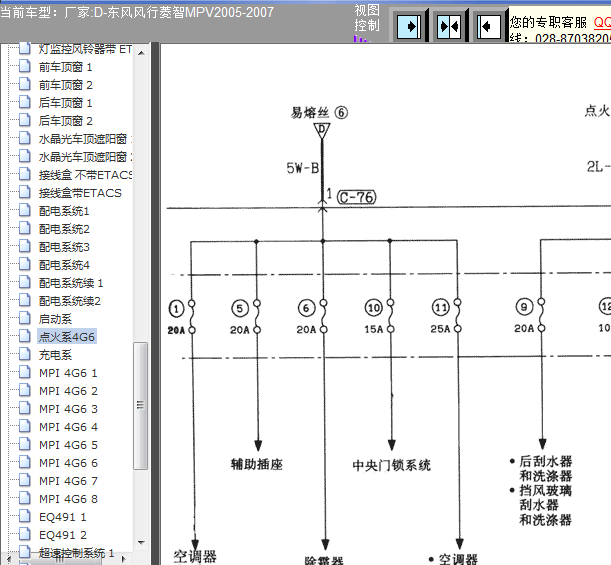Click document icon beside MPI 4G6 8

coord(25,498)
